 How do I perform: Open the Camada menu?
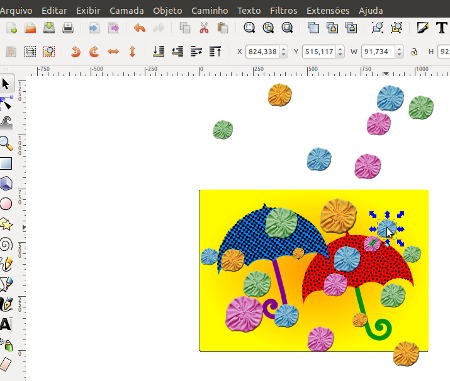point(127,11)
